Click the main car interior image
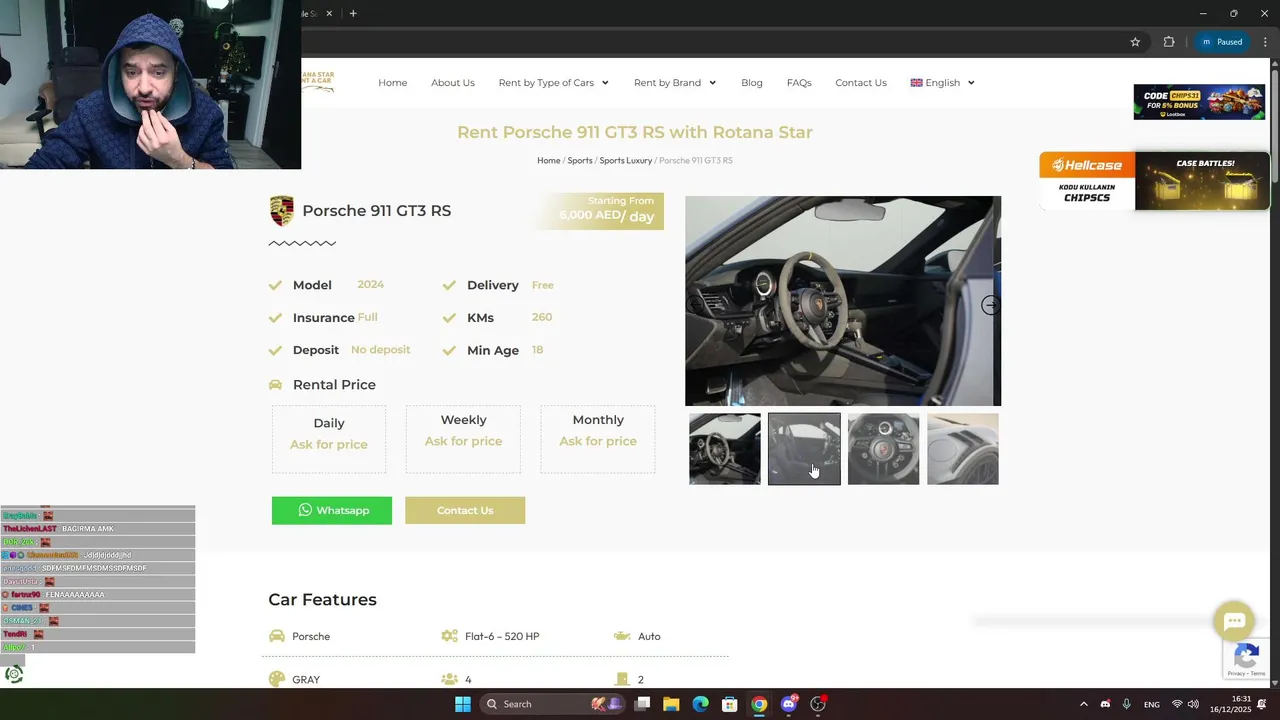The height and width of the screenshot is (720, 1280). point(843,301)
